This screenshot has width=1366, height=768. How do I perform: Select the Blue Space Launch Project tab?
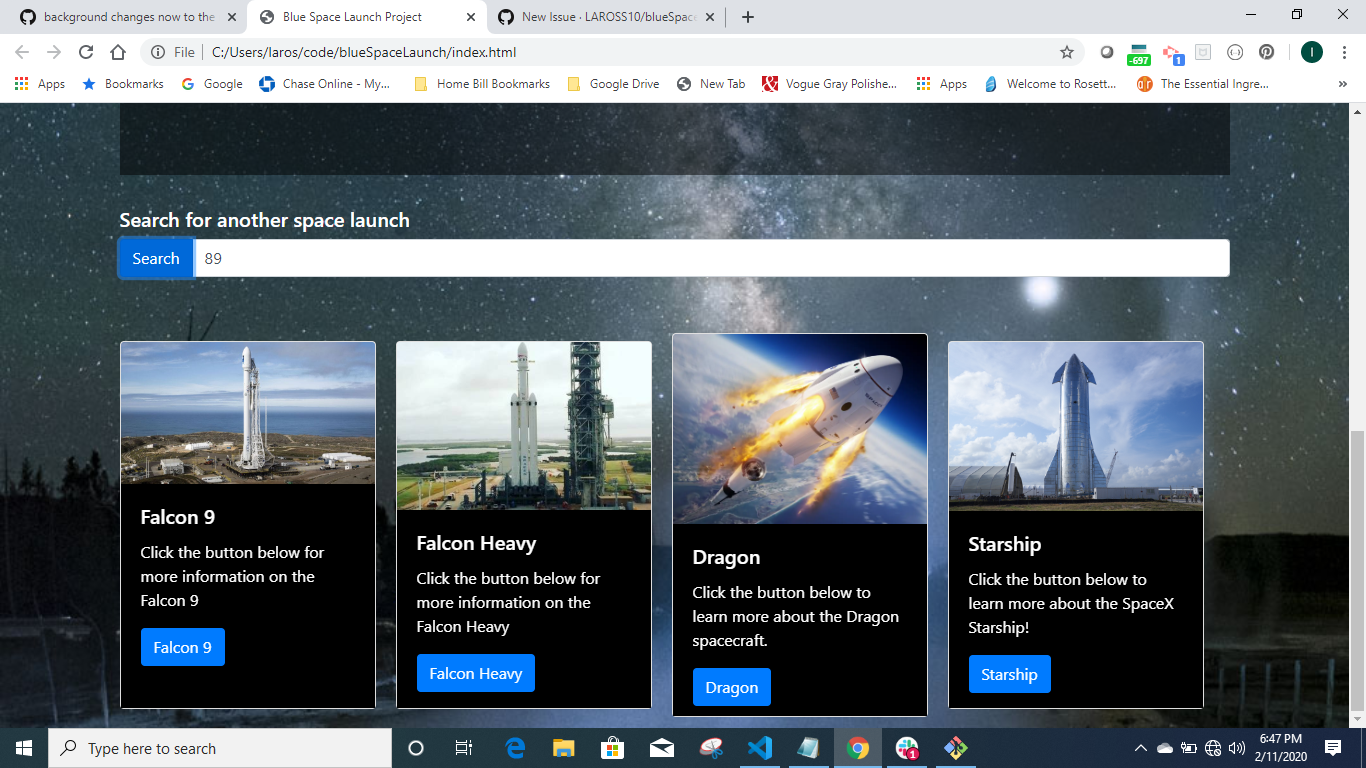coord(365,17)
